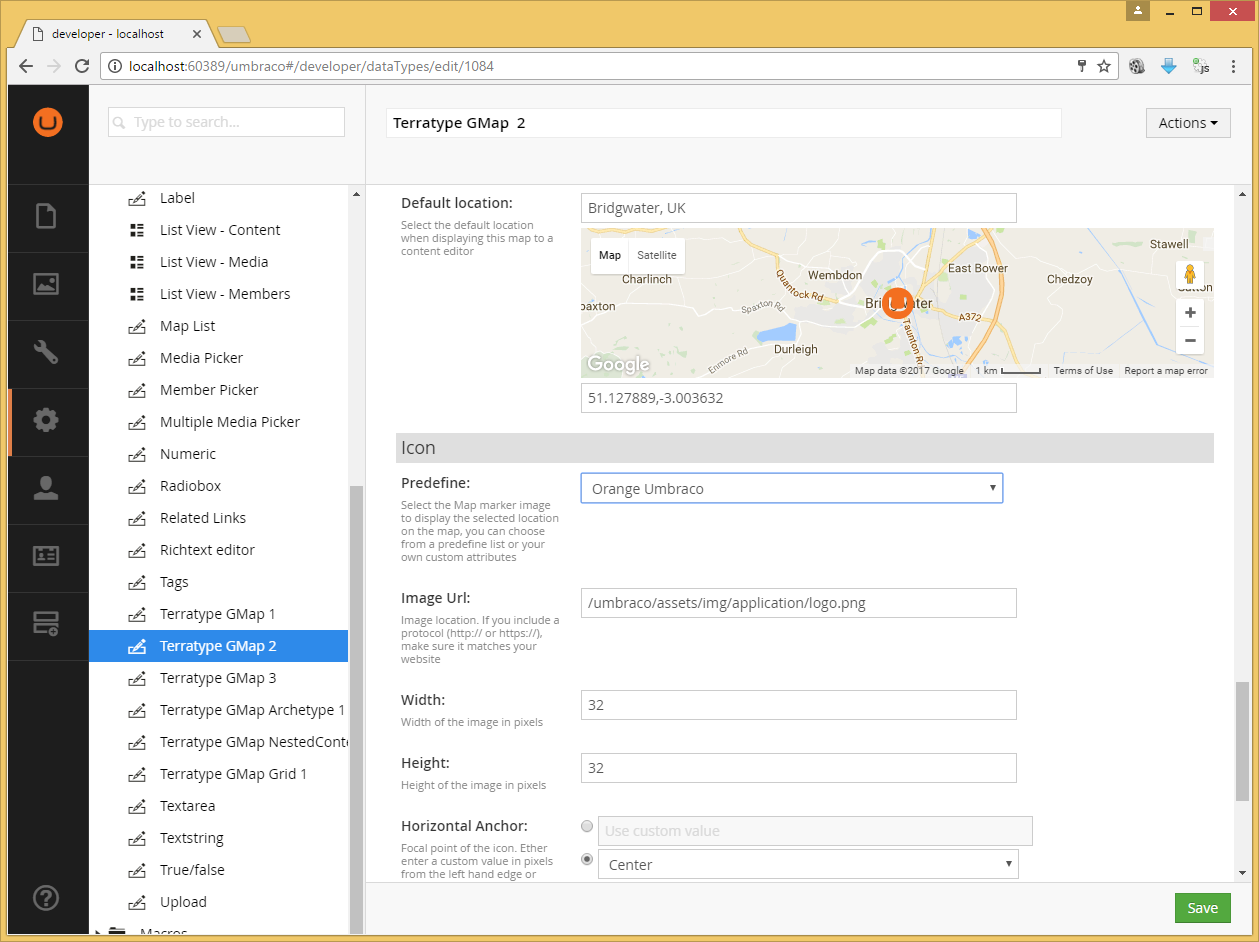Click the Google logo on the map

tap(618, 364)
